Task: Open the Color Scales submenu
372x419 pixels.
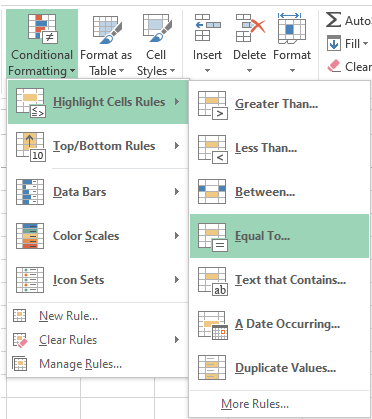Action: tap(98, 236)
